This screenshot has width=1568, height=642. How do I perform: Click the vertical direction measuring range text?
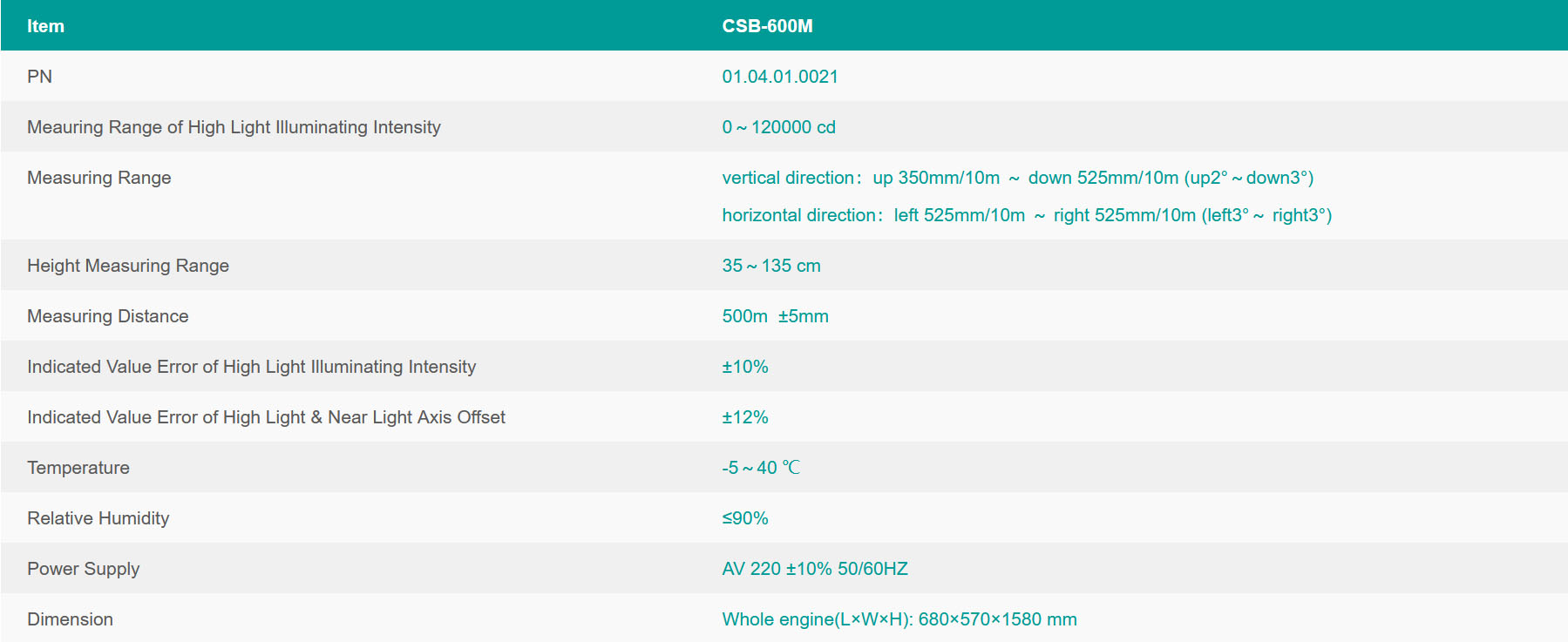click(1017, 178)
